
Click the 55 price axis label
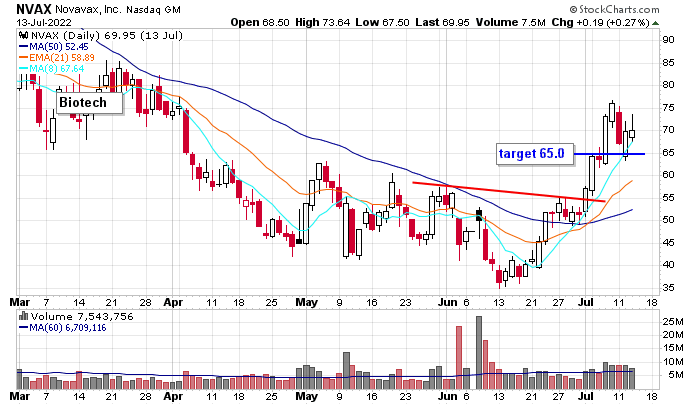click(668, 197)
